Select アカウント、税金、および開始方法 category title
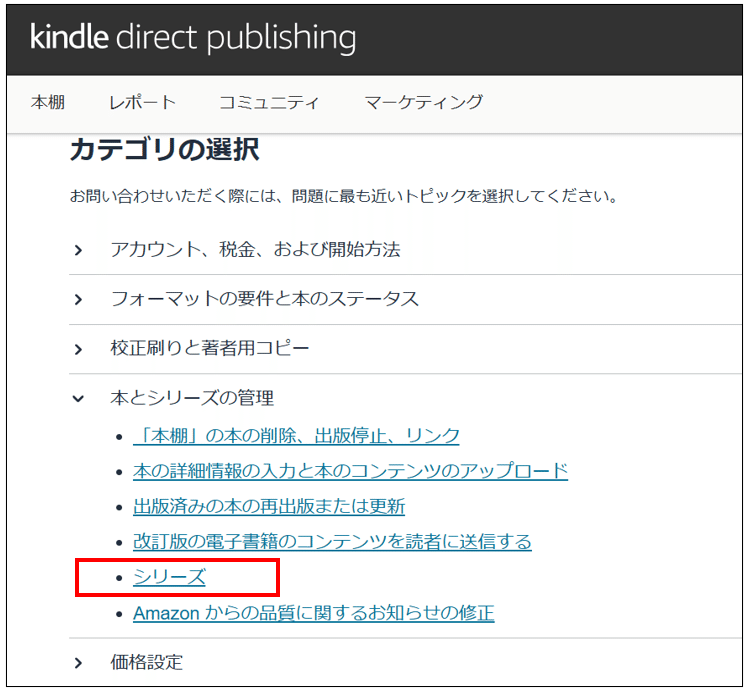This screenshot has height=696, width=754. tap(255, 250)
